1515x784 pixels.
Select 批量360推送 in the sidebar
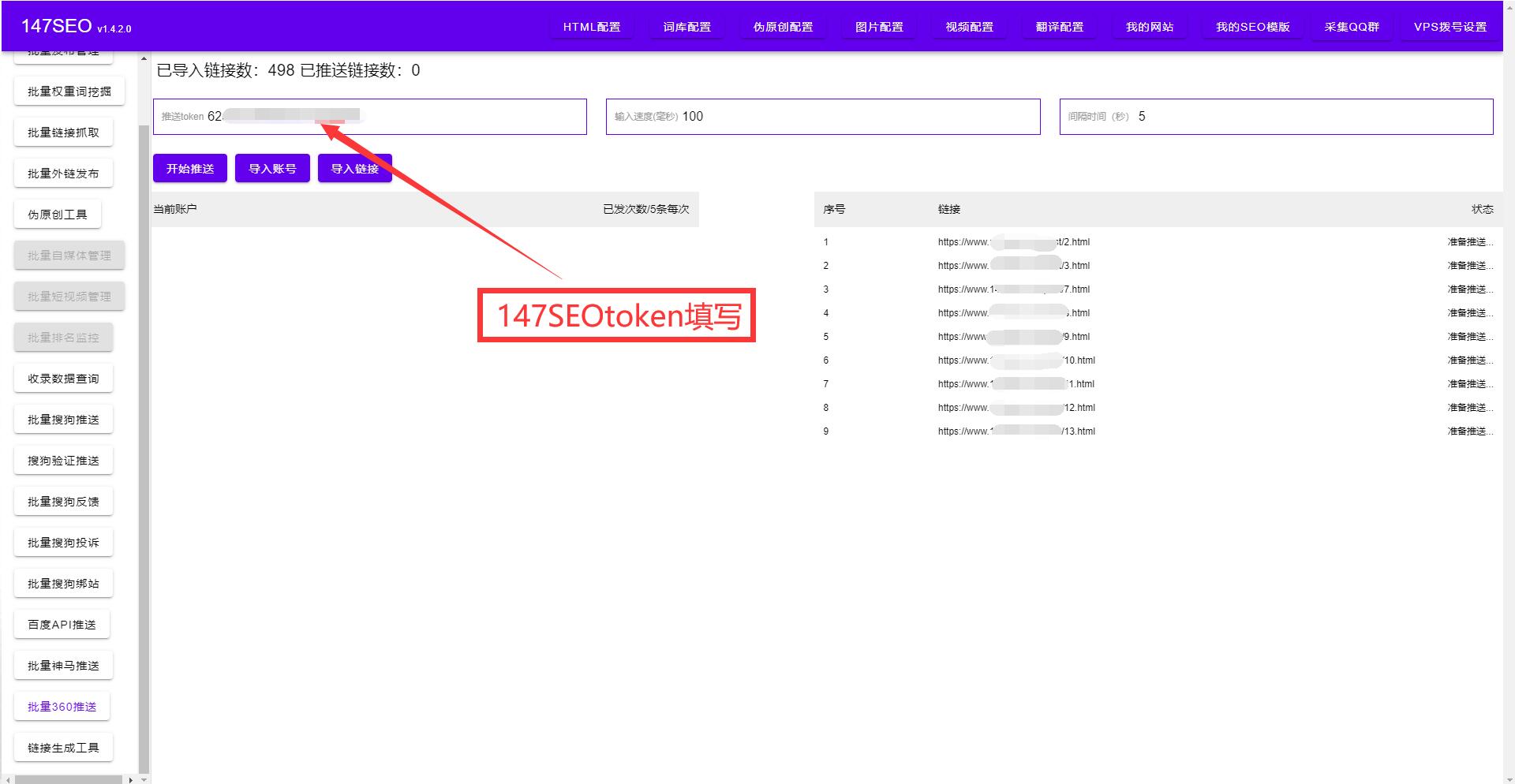(x=62, y=707)
